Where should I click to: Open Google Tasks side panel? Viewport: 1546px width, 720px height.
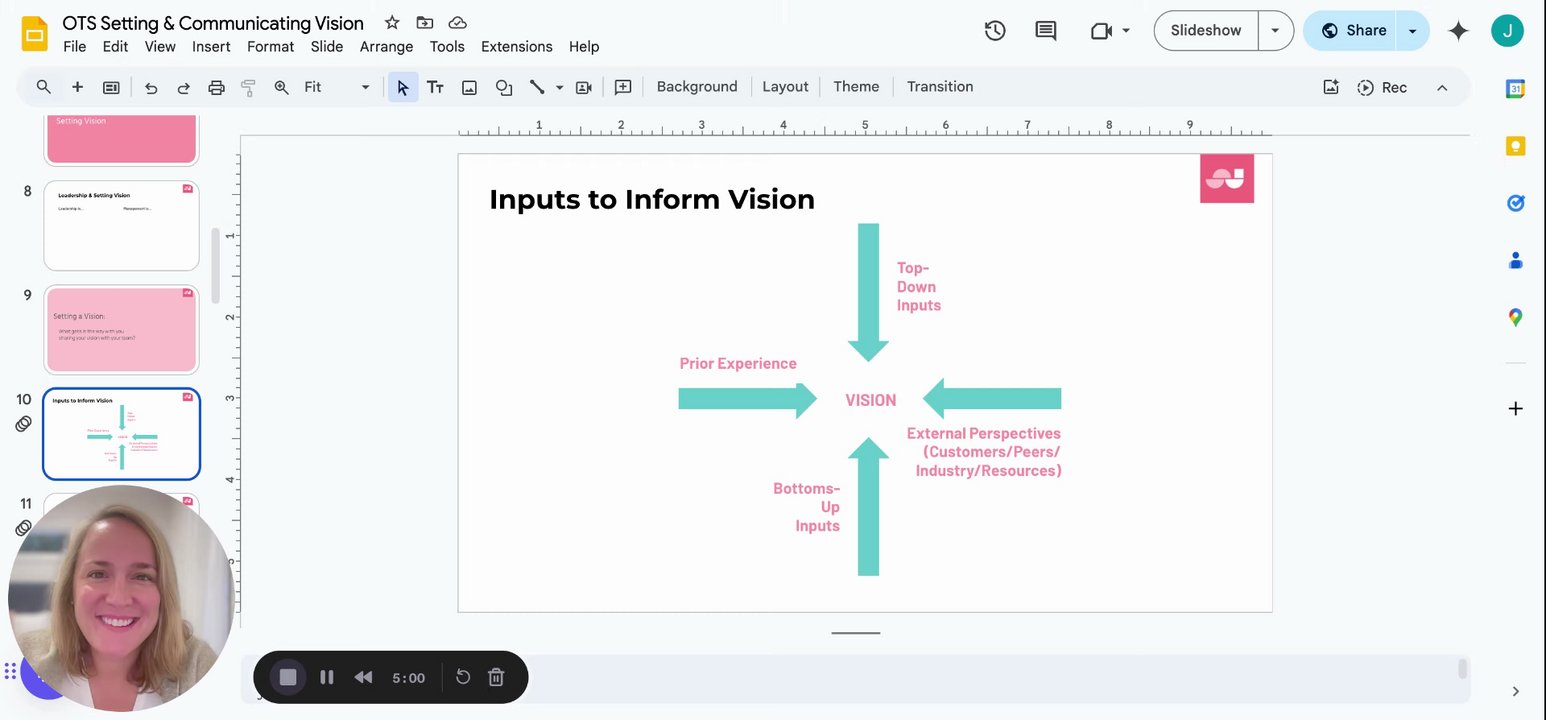(x=1515, y=203)
